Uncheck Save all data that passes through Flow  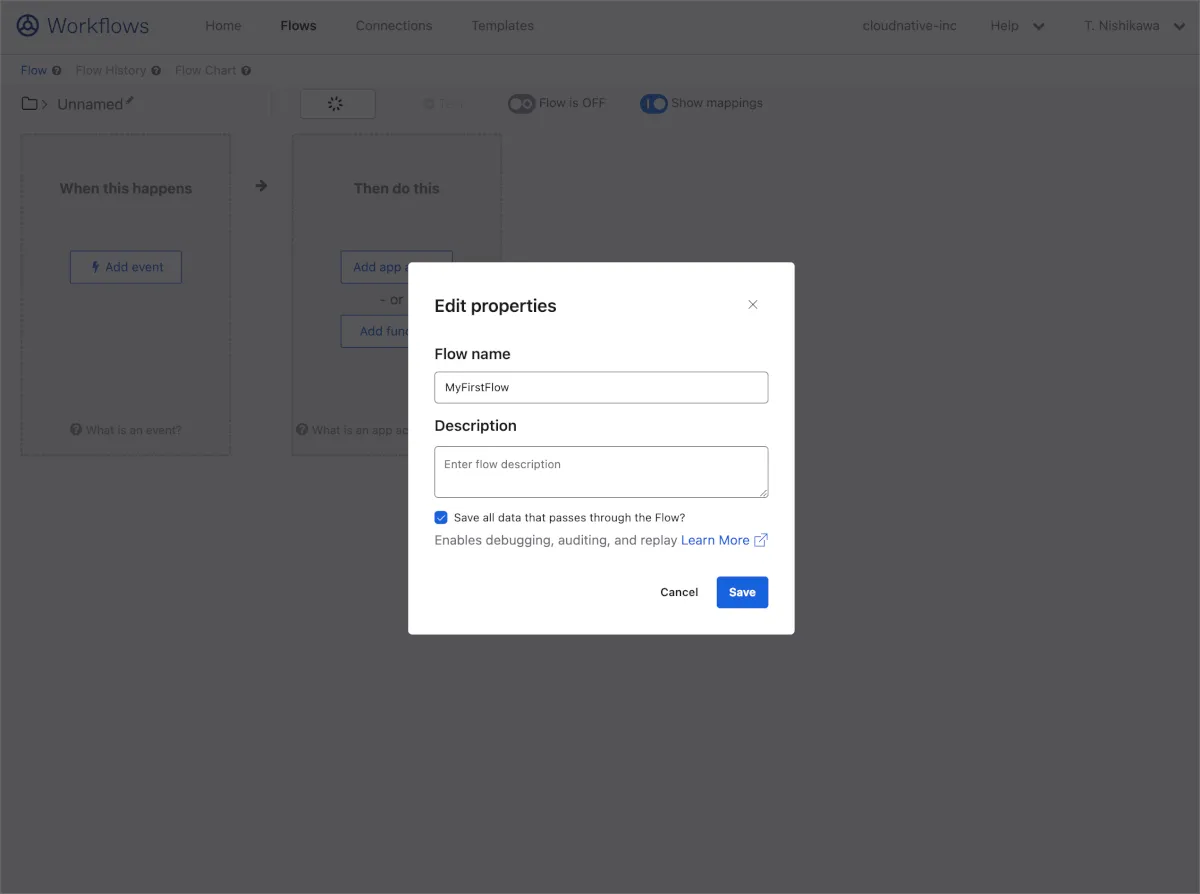(x=441, y=518)
